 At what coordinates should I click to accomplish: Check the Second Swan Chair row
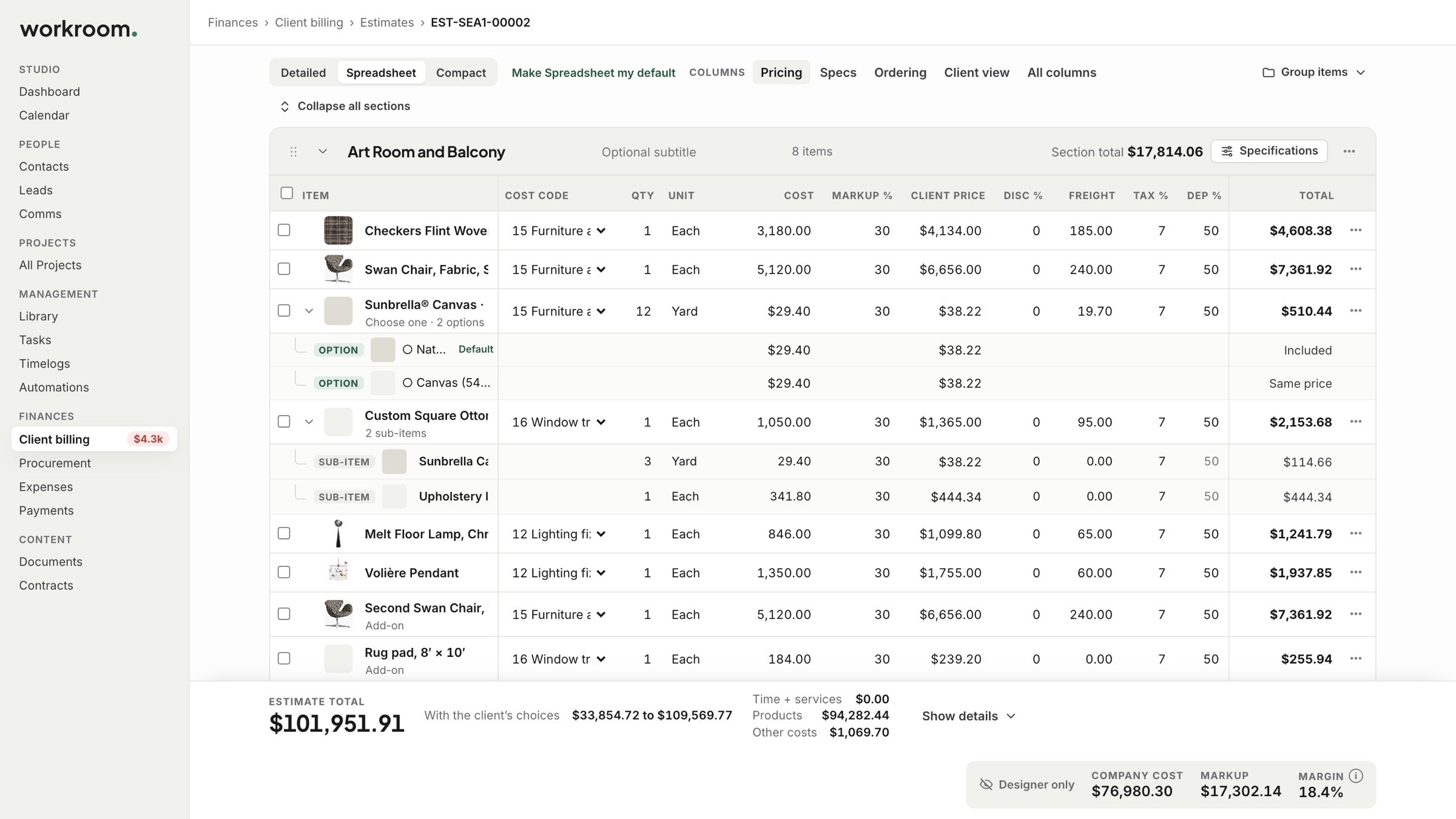284,614
